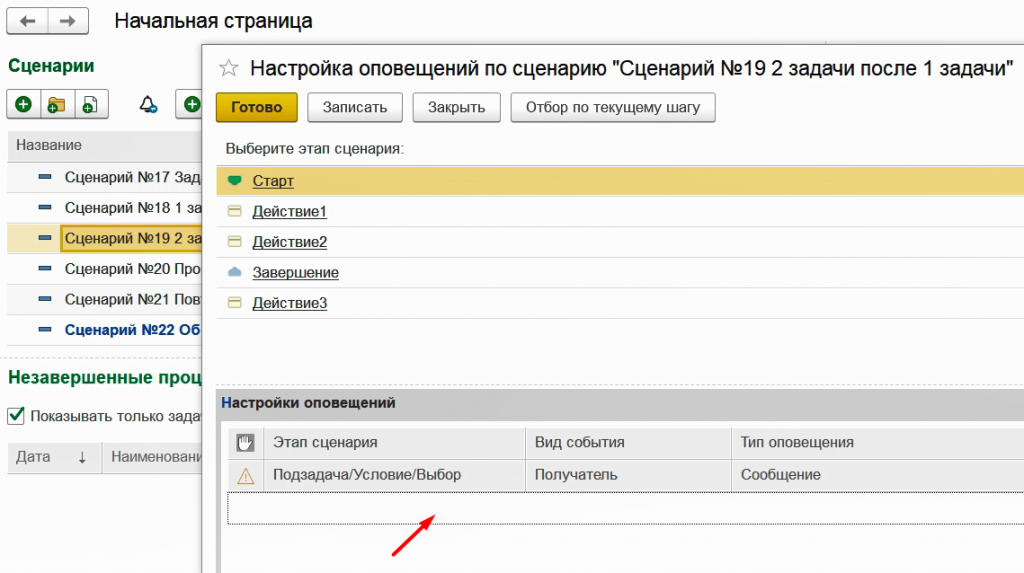Click the Сообщение column header
Image resolution: width=1024 pixels, height=573 pixels.
(x=878, y=475)
